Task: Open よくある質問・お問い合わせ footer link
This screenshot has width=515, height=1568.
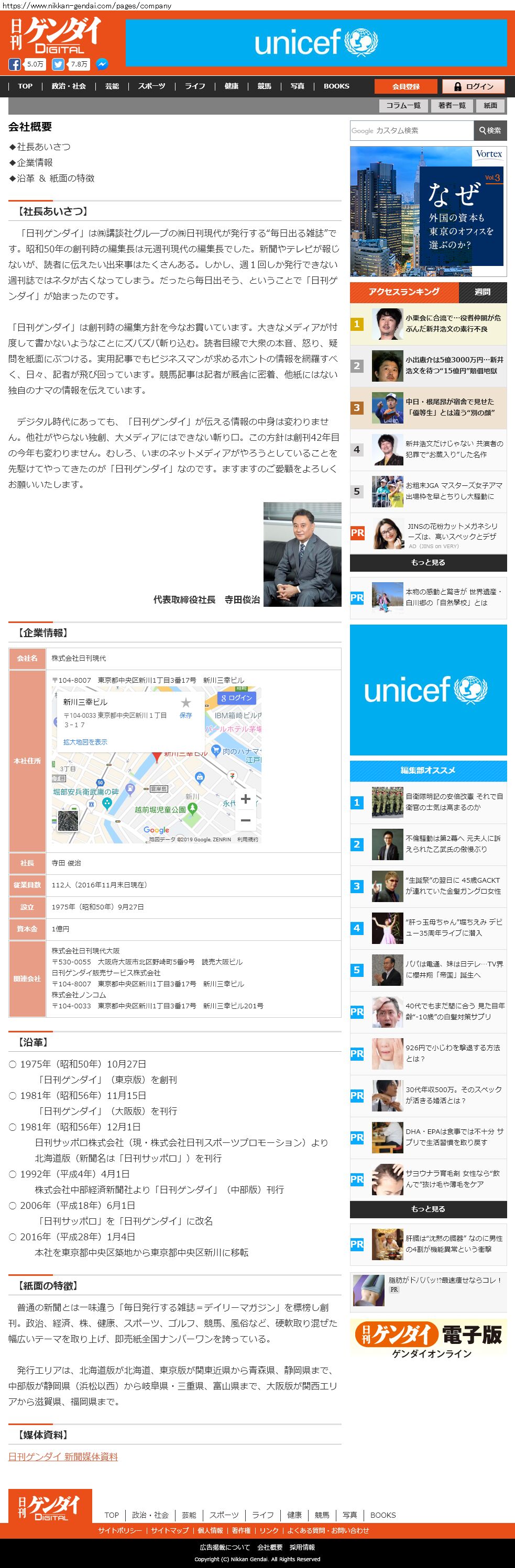Action: [328, 1530]
